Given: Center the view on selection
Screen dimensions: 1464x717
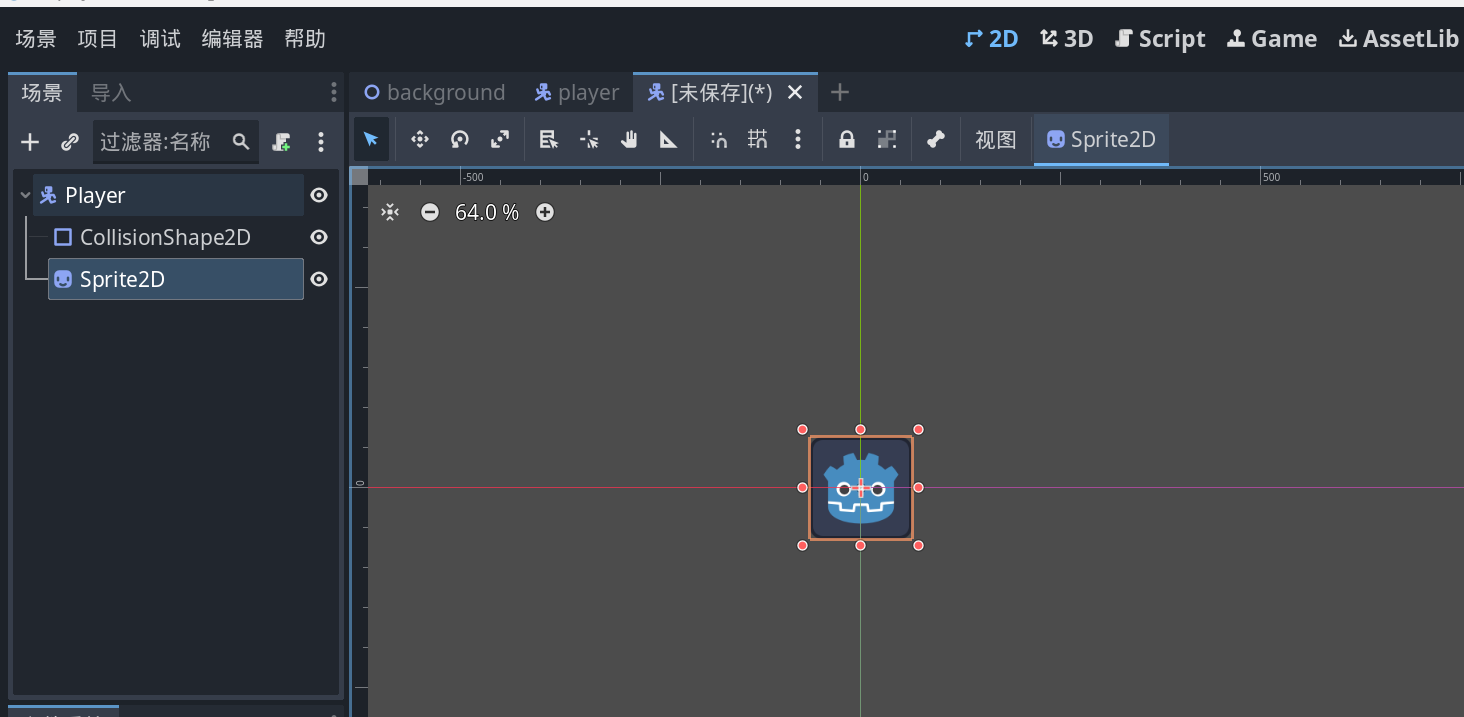Looking at the screenshot, I should click(x=390, y=212).
